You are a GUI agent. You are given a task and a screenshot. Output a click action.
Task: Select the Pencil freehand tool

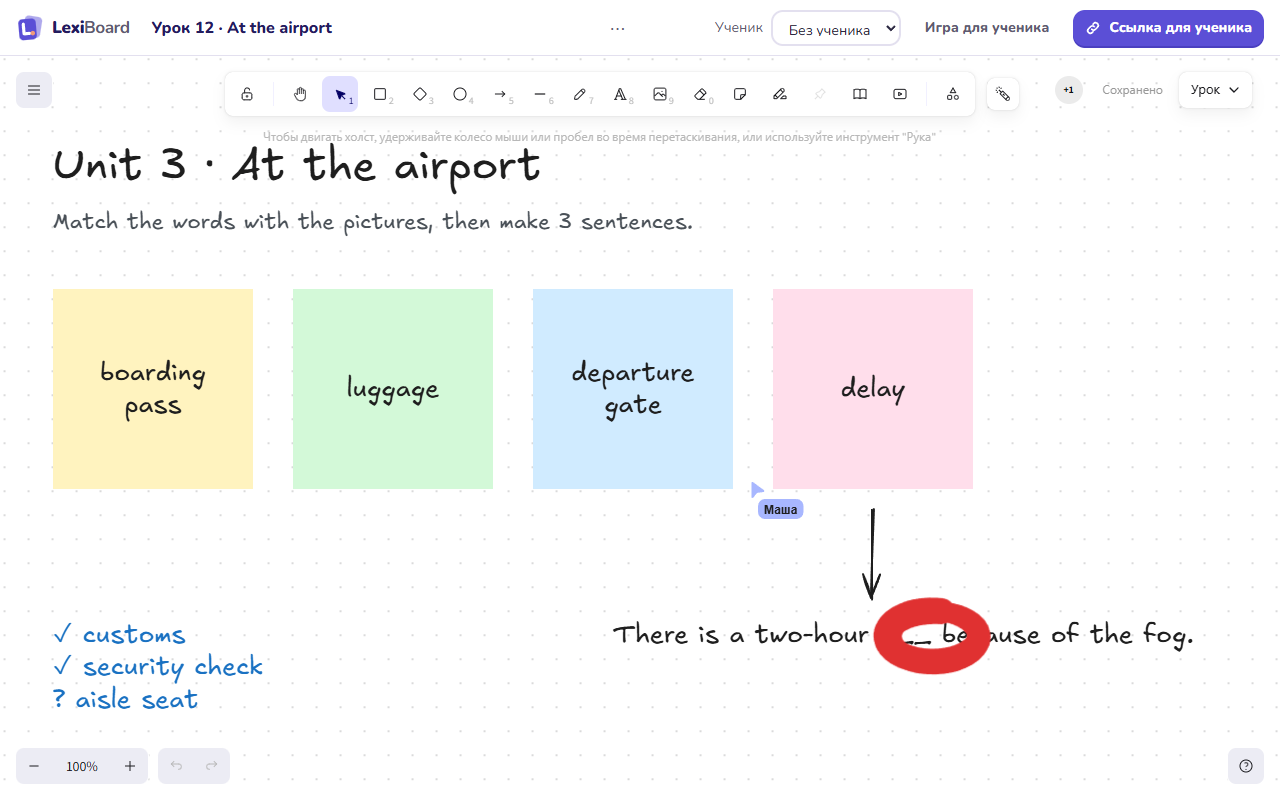(580, 94)
